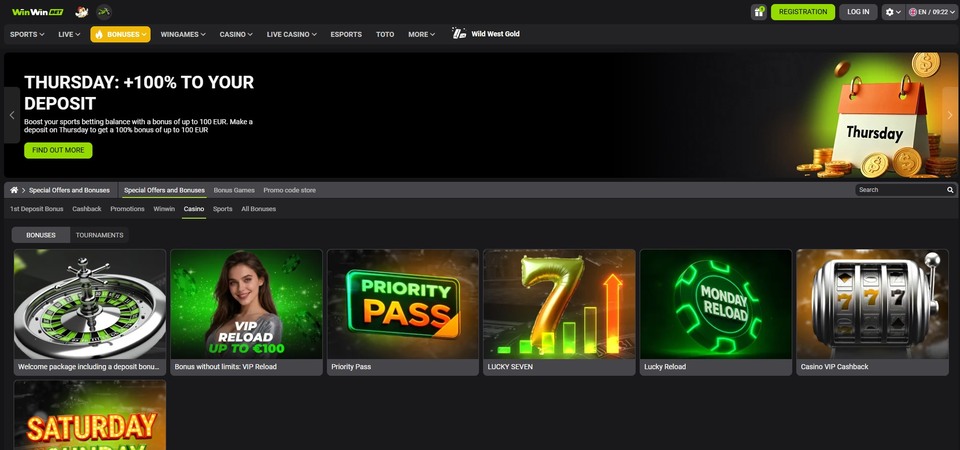Click the Thursday calendar banner image

tap(876, 118)
